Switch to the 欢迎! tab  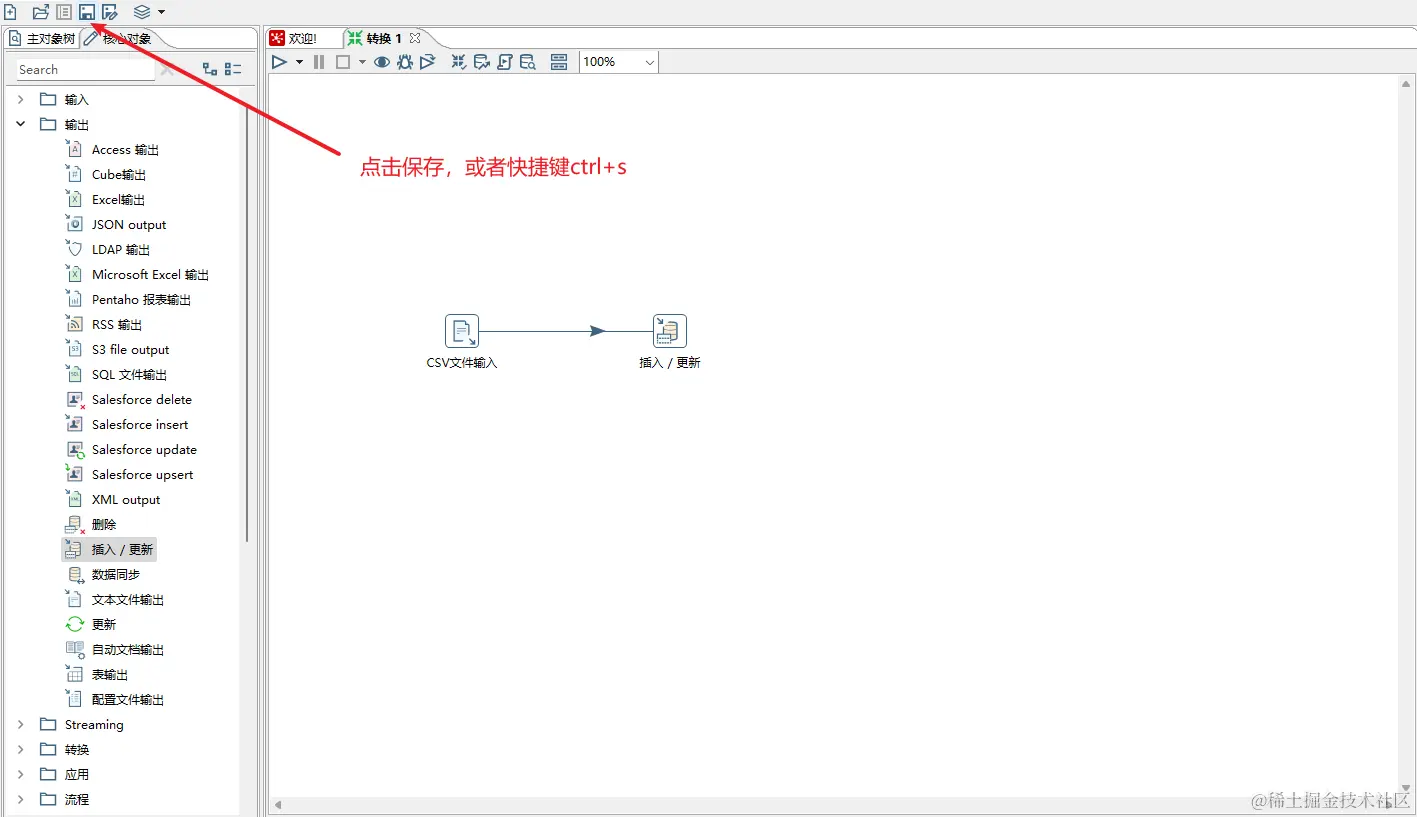click(294, 38)
